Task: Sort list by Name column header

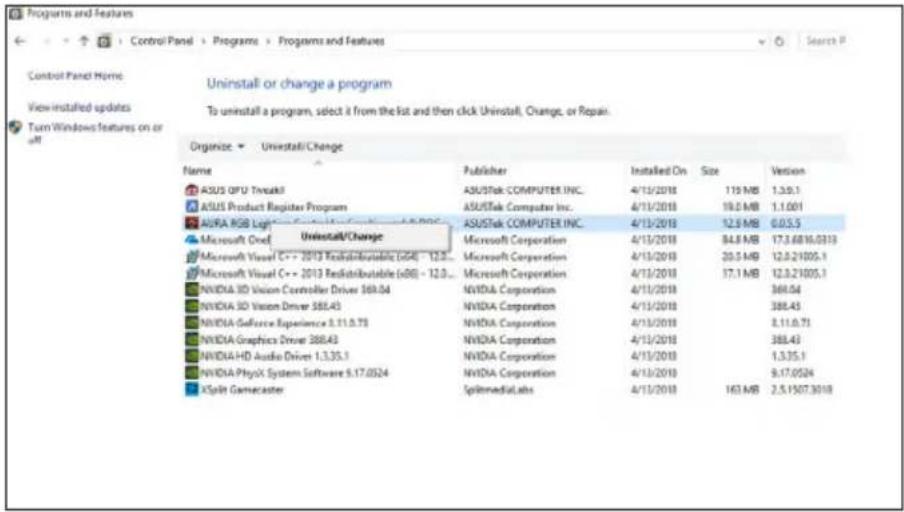Action: coord(197,171)
